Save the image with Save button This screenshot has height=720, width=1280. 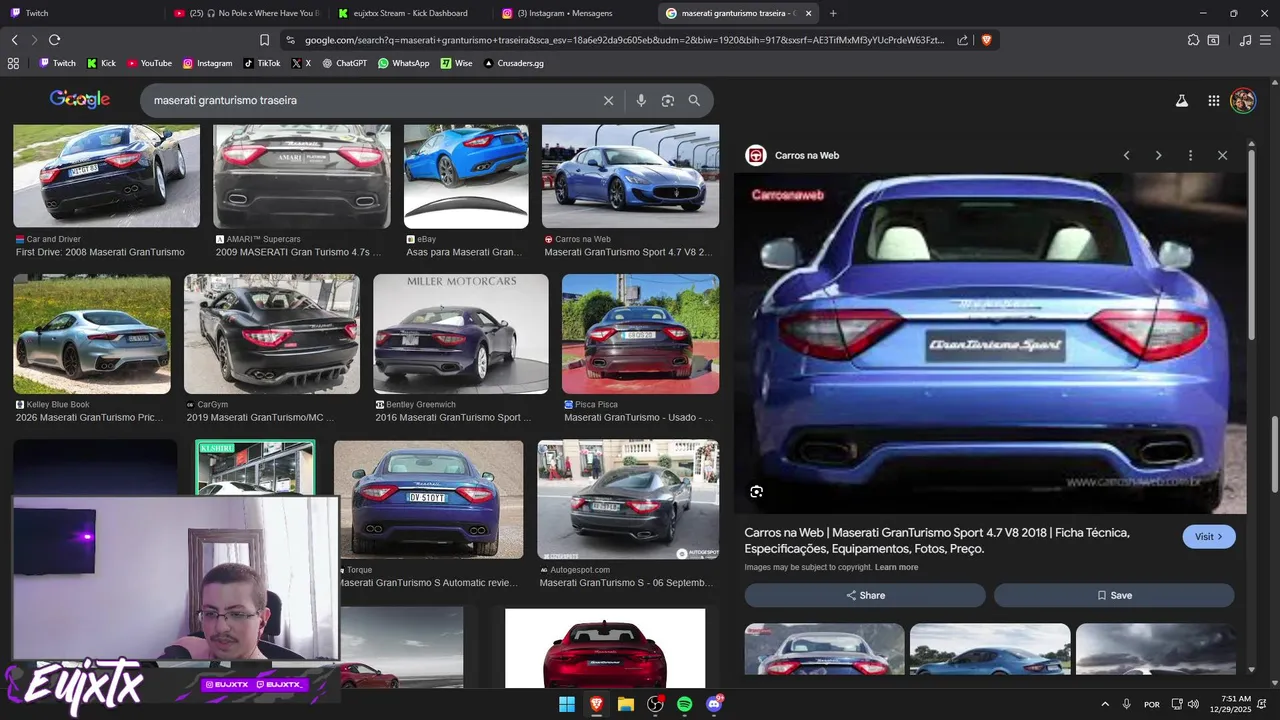(1114, 595)
